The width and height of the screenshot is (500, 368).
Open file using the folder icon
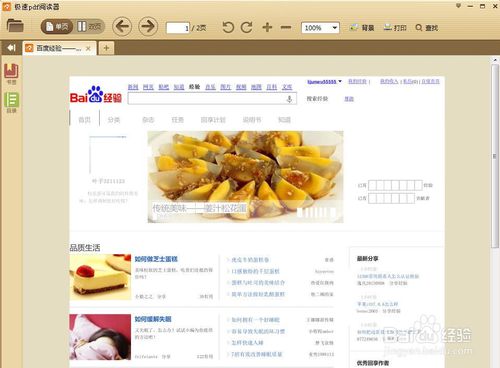pos(15,26)
